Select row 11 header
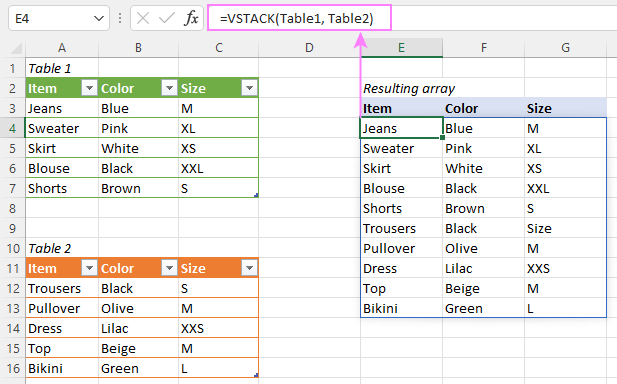This screenshot has width=617, height=384. pos(13,268)
